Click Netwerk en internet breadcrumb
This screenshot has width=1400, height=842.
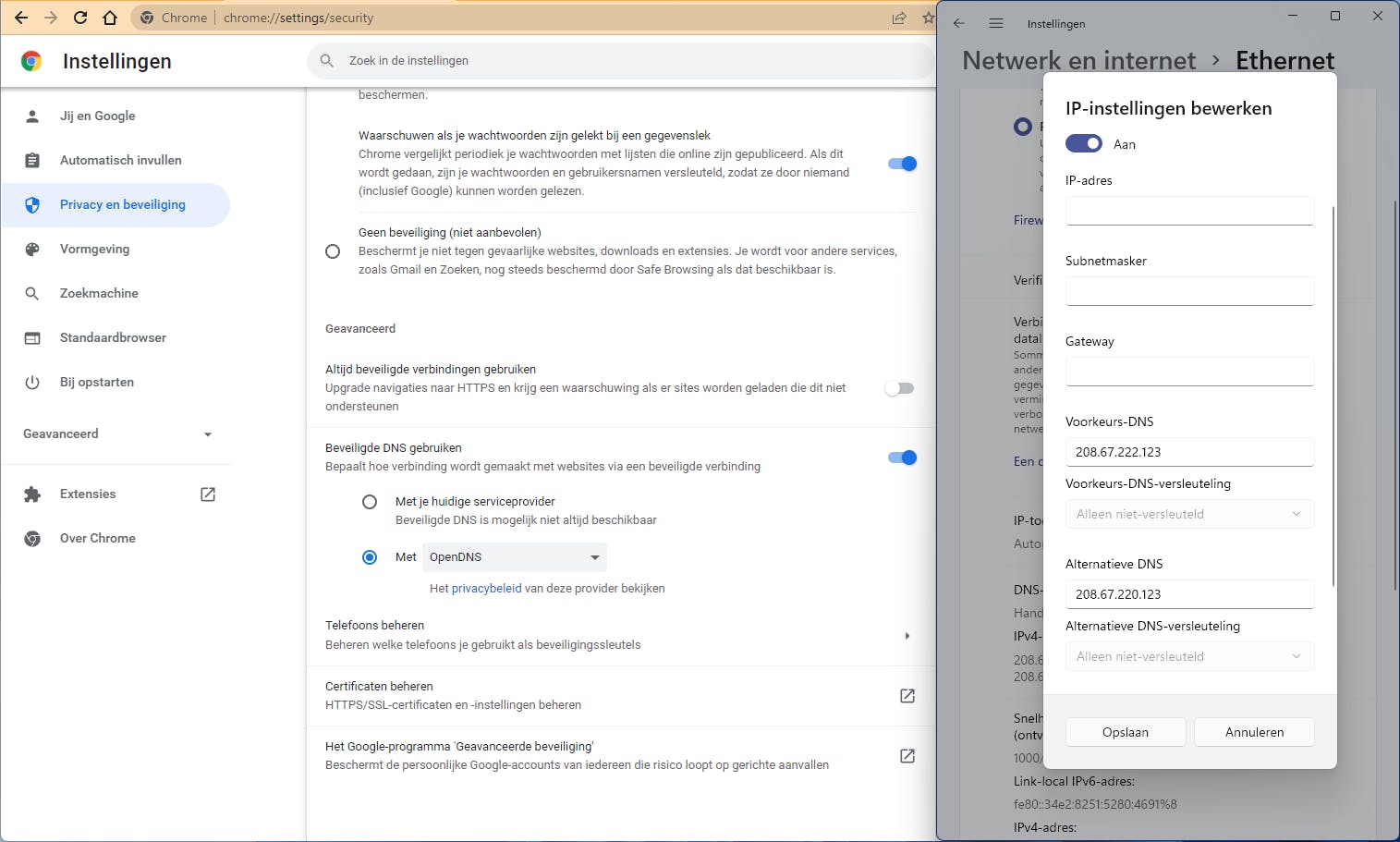[1079, 60]
